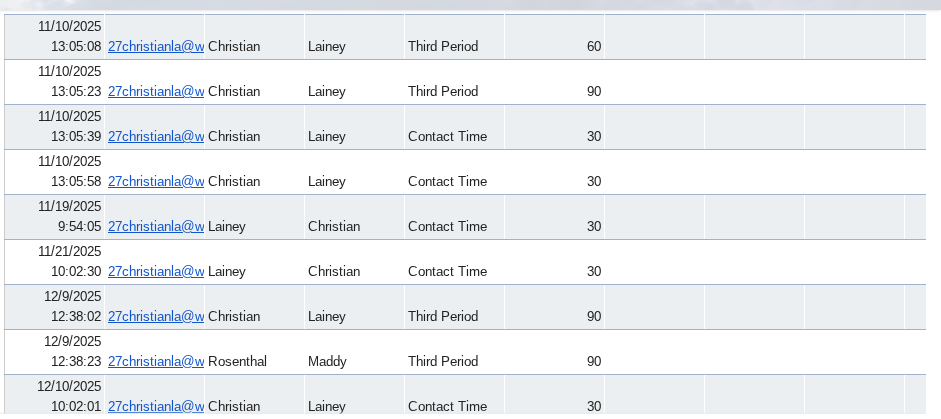
Task: Open the email link in the 12:38:02 row
Action: (x=156, y=316)
